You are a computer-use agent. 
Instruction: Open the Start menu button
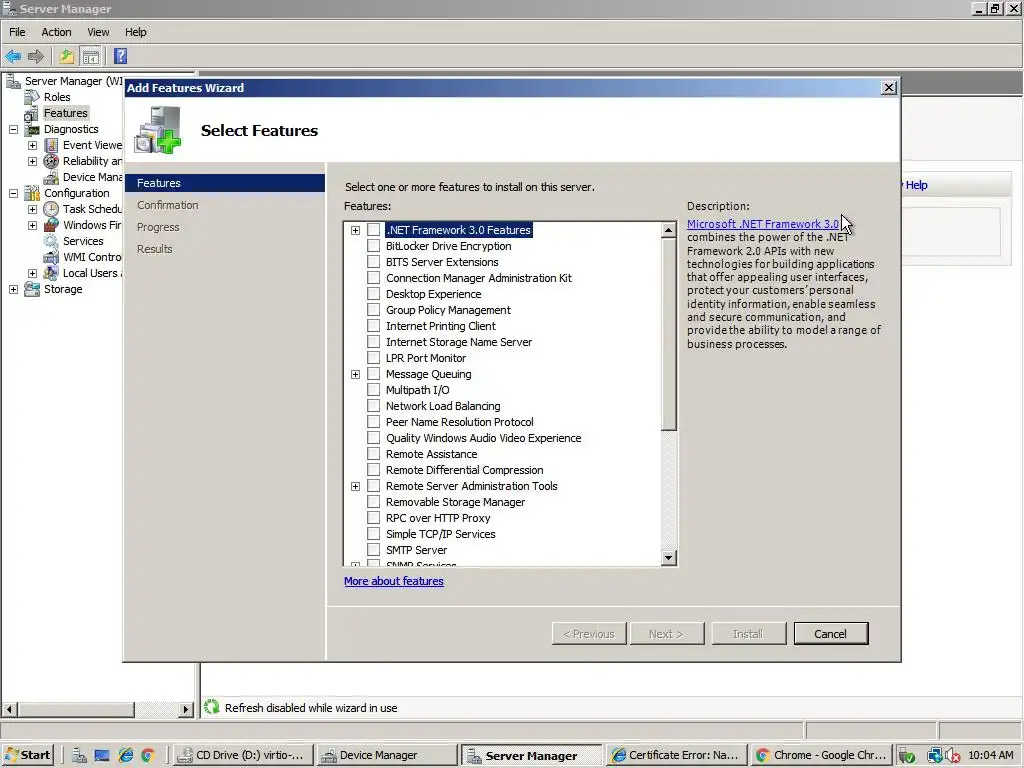tap(27, 756)
